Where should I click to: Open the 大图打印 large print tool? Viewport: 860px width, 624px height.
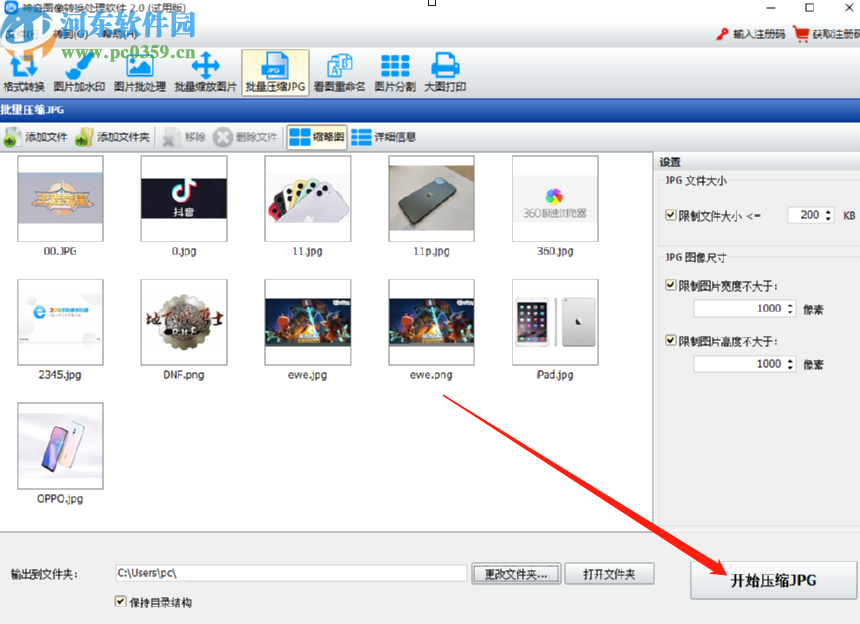[x=445, y=72]
